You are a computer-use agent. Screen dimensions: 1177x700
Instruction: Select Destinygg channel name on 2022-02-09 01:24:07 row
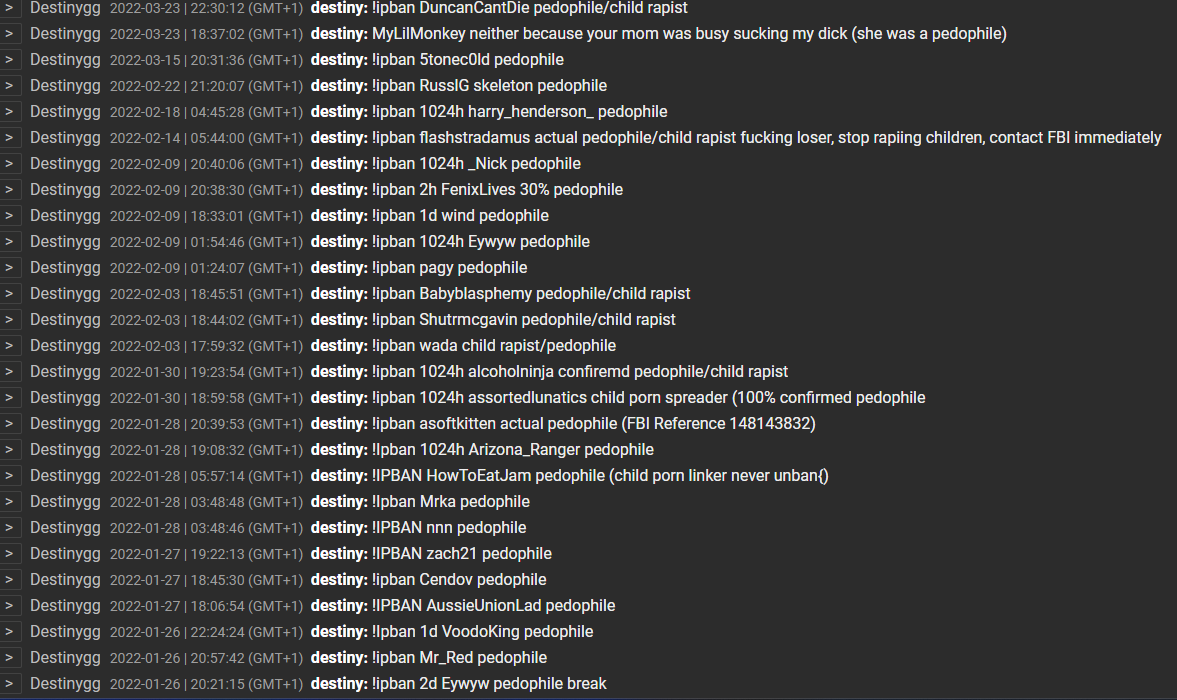click(65, 268)
